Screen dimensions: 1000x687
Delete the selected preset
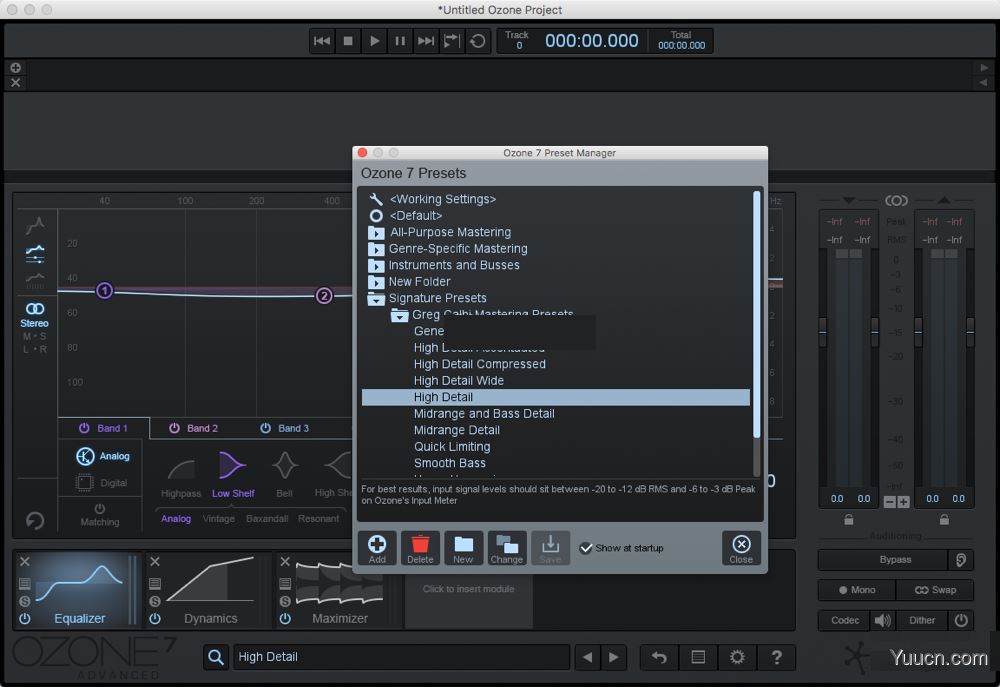point(420,548)
